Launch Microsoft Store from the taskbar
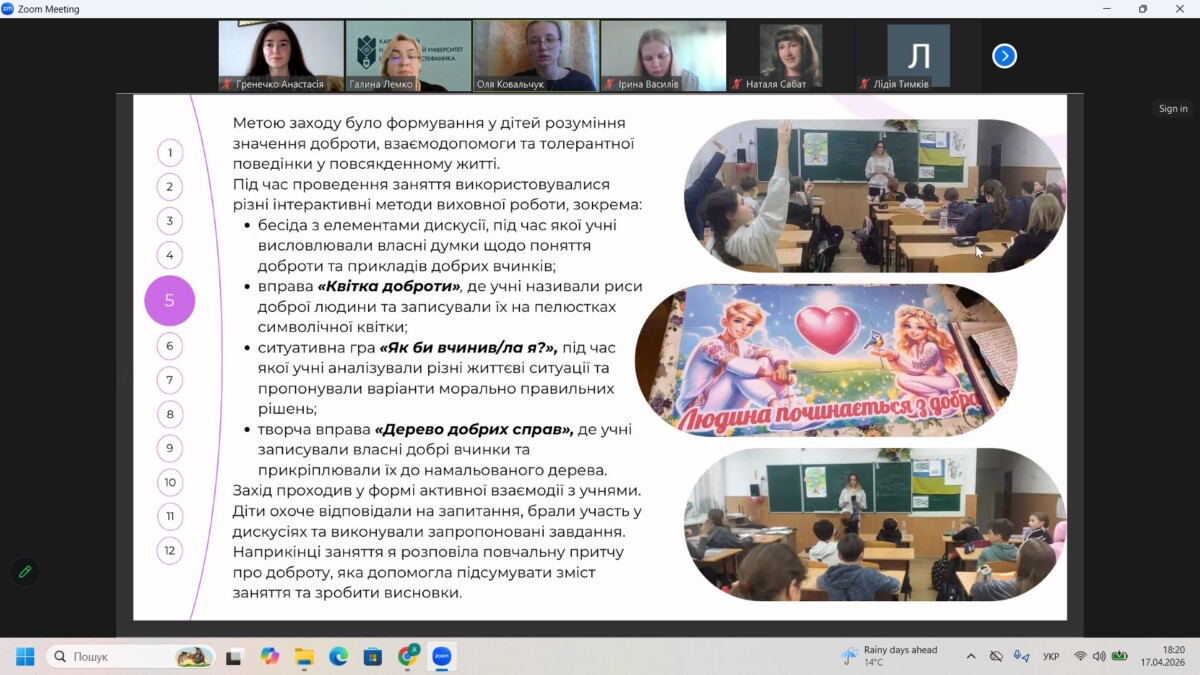 pyautogui.click(x=373, y=657)
